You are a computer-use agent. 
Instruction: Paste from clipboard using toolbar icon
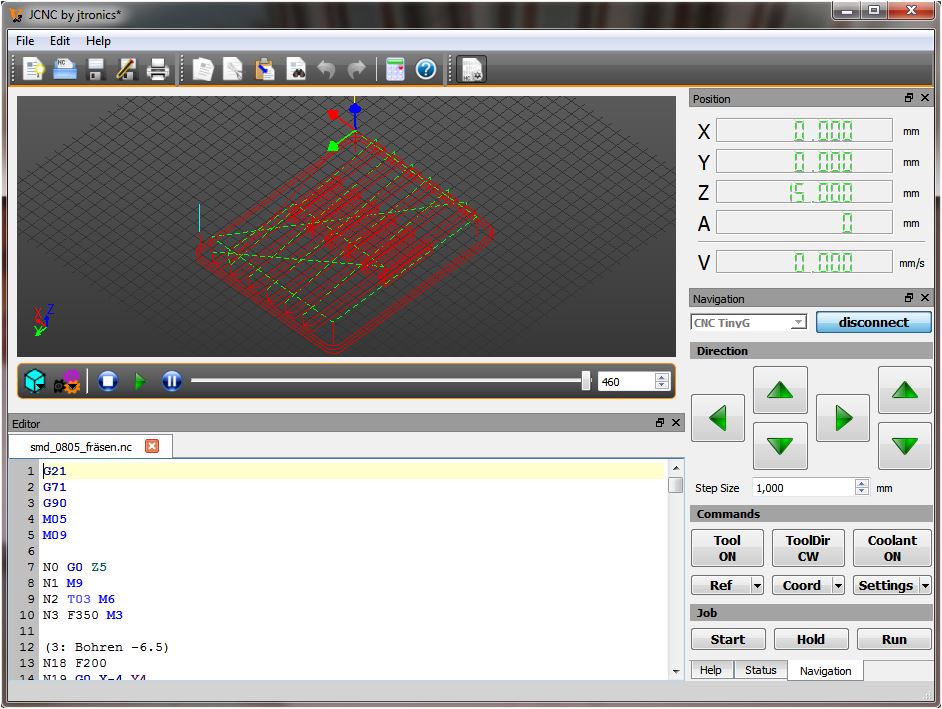[265, 69]
